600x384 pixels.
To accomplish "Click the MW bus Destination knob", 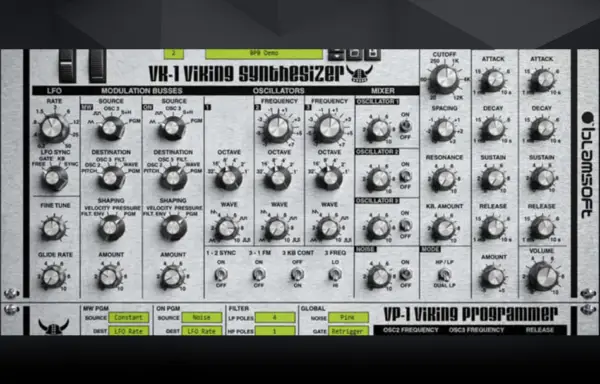I will pyautogui.click(x=111, y=178).
